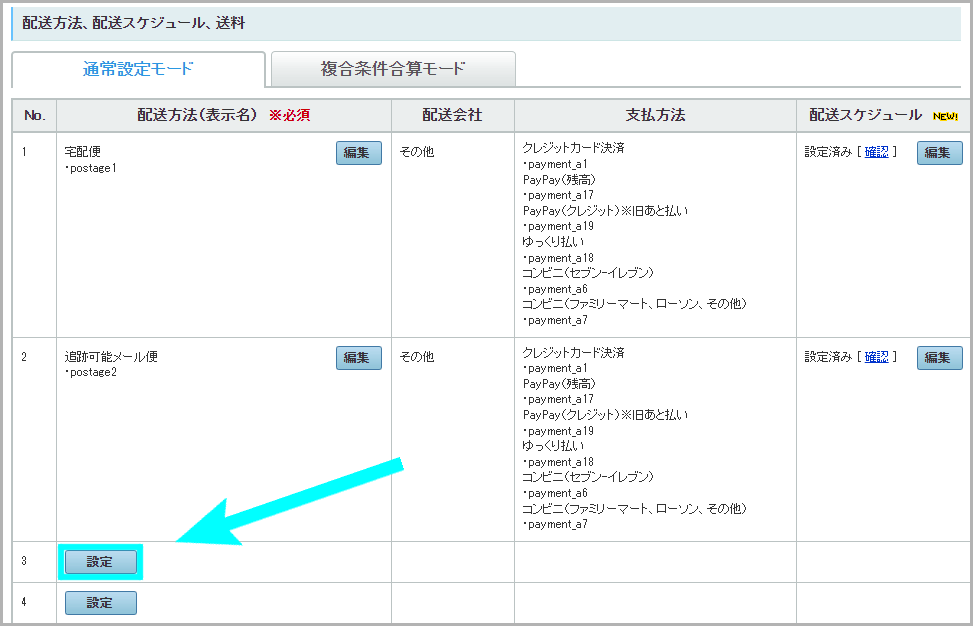
Task: Click payment_a18 code in row 2
Action: [558, 462]
